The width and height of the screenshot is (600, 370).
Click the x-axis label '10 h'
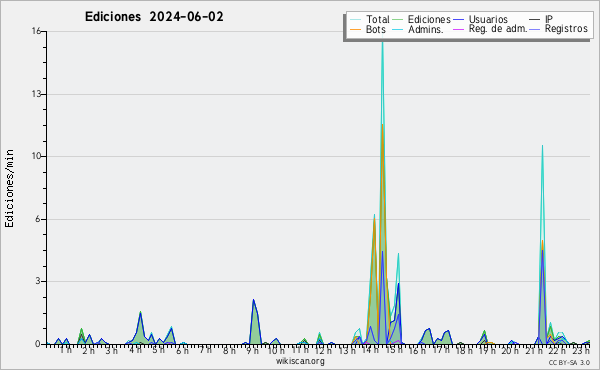[276, 350]
